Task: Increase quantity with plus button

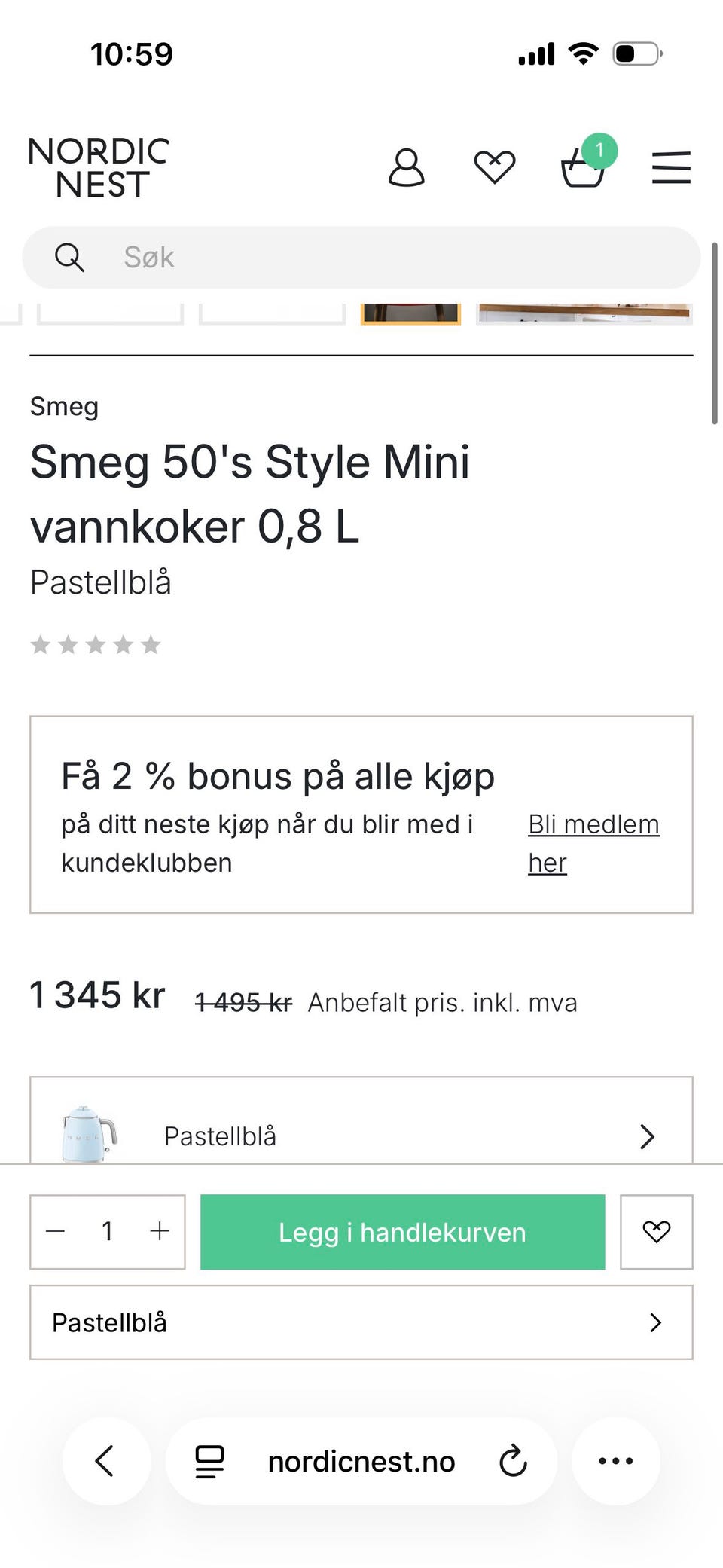Action: (160, 1232)
